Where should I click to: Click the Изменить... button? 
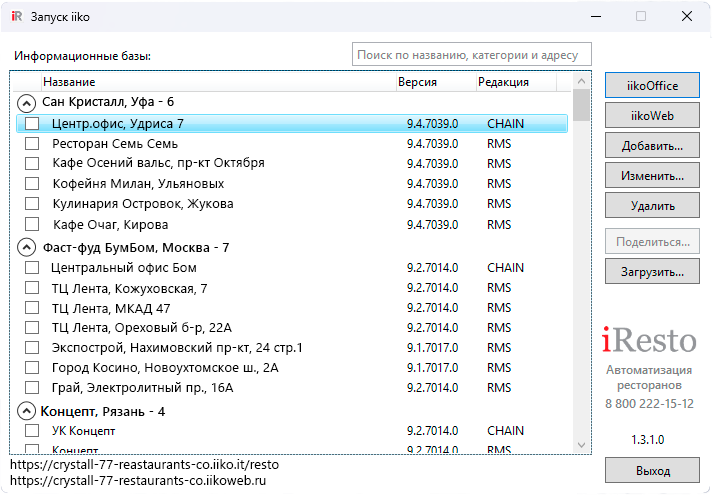(652, 175)
